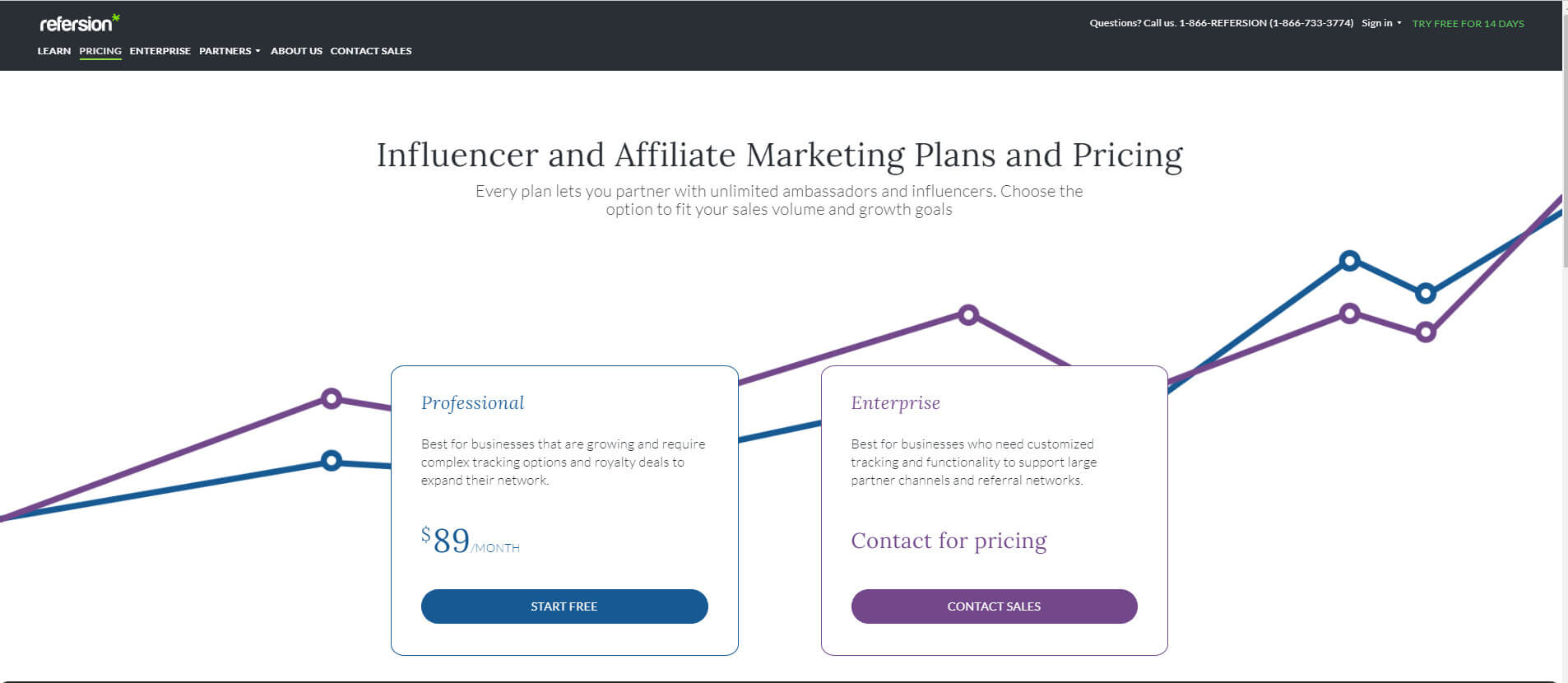Click the page's vertical scrollbar
The image size is (1568, 683).
[1565, 341]
